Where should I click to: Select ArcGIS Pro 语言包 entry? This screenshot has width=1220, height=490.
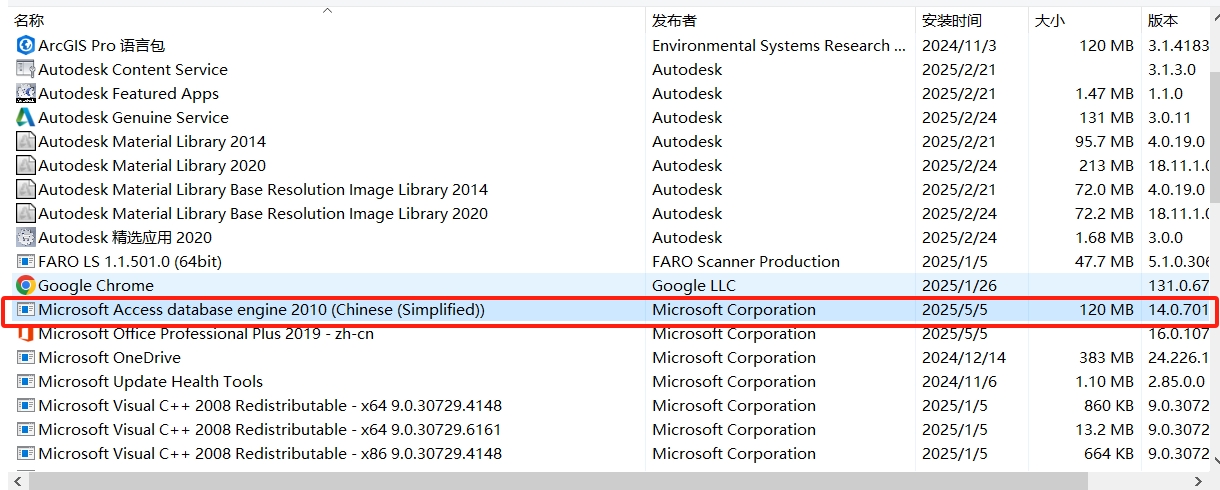(x=609, y=45)
